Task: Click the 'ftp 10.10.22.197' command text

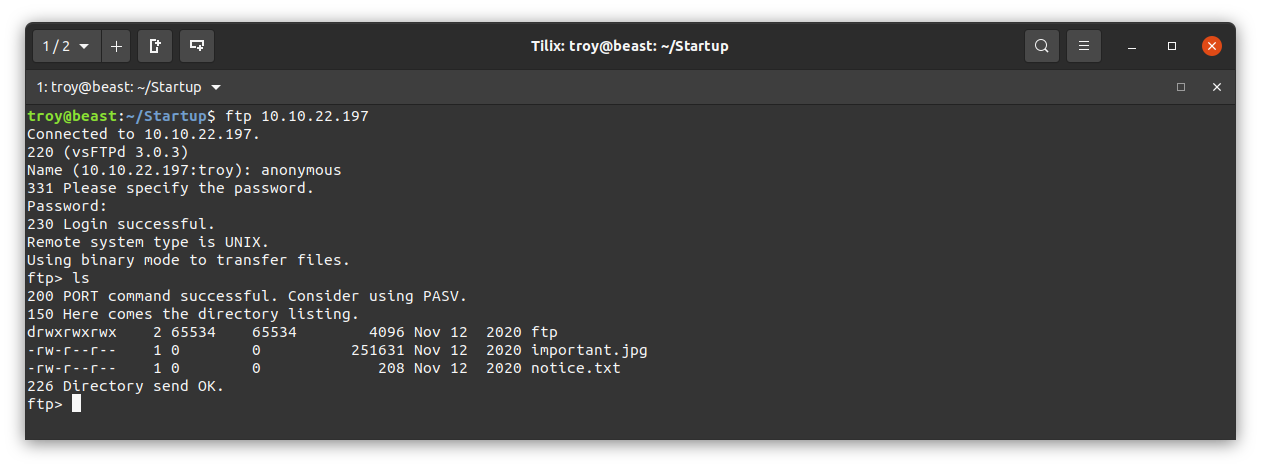Action: click(297, 116)
